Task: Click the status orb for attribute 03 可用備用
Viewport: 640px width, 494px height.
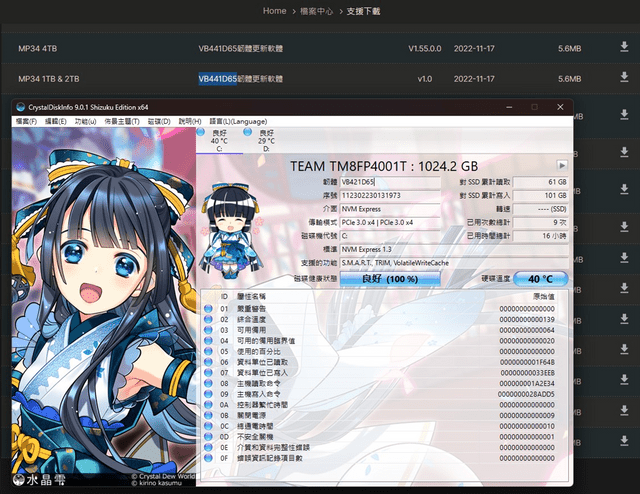Action: tap(208, 330)
